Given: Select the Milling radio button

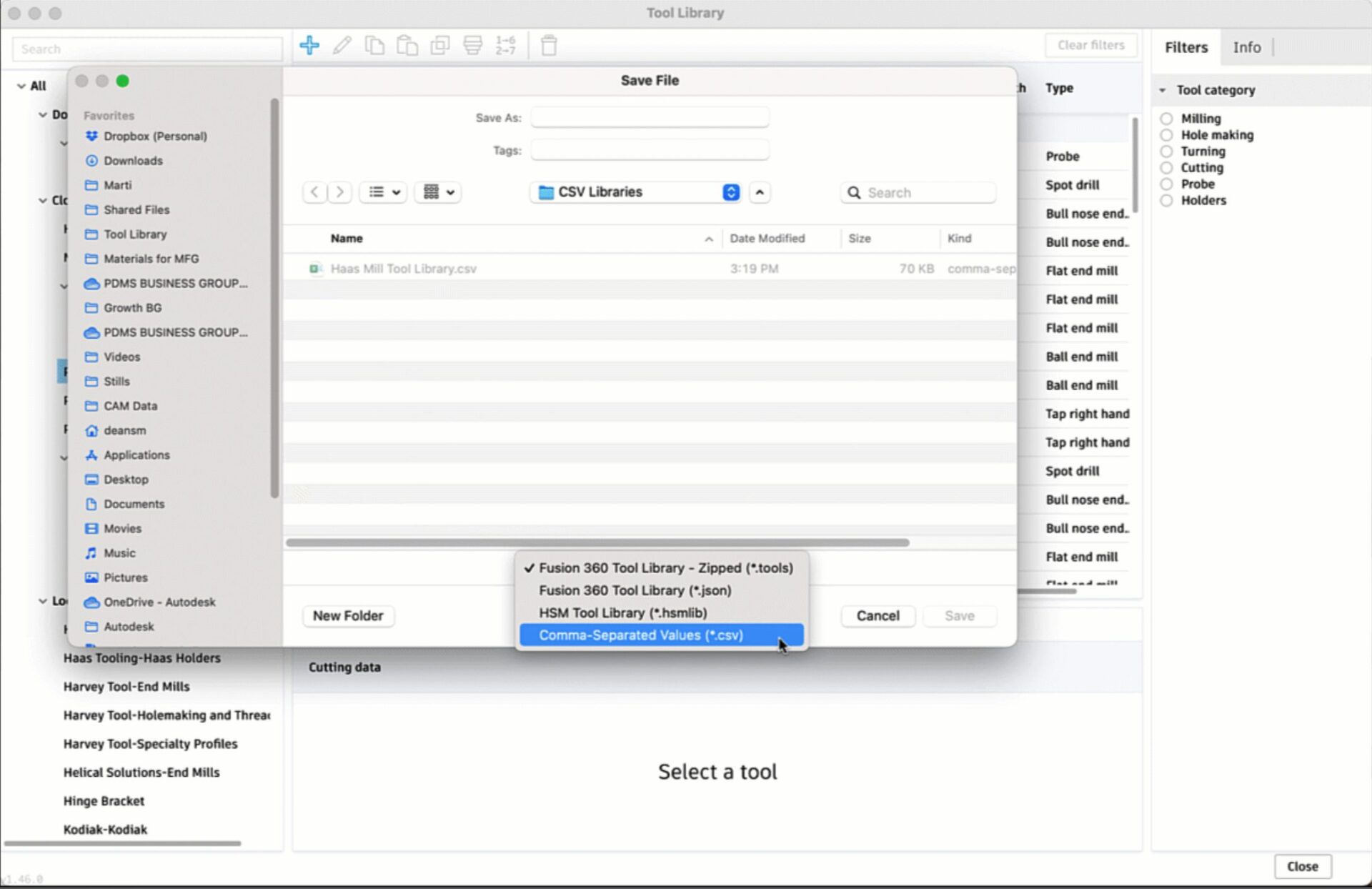Looking at the screenshot, I should (x=1166, y=119).
